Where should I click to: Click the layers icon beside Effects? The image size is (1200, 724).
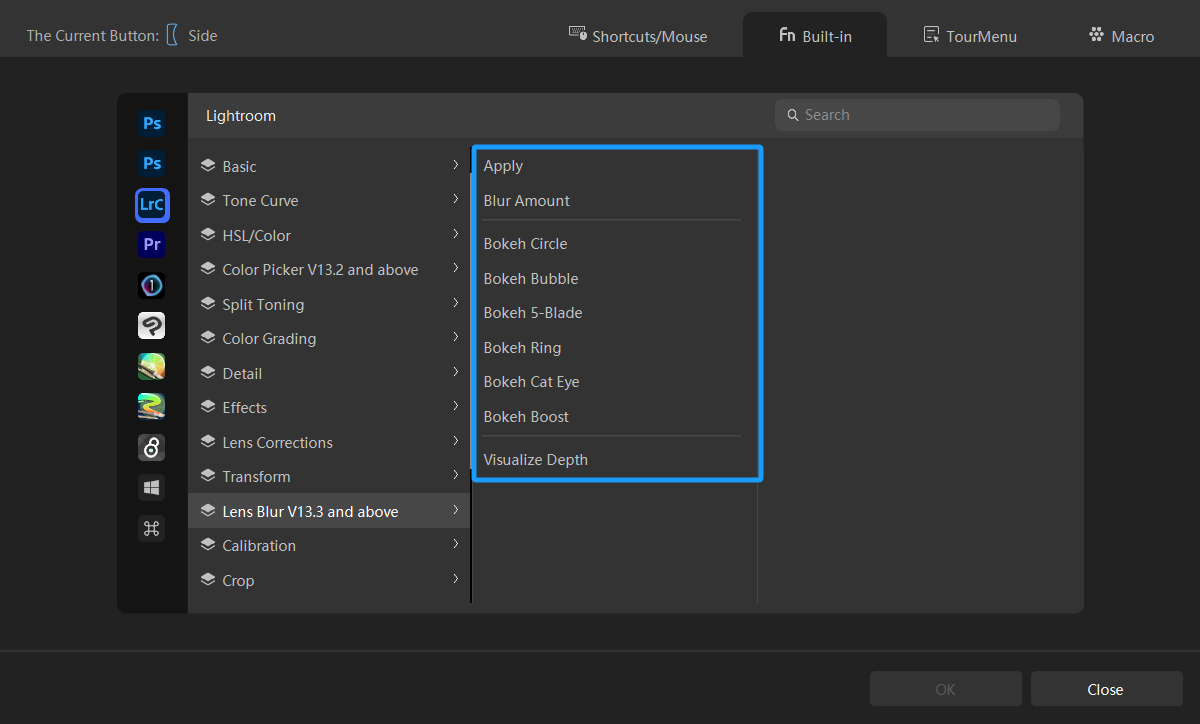click(208, 407)
